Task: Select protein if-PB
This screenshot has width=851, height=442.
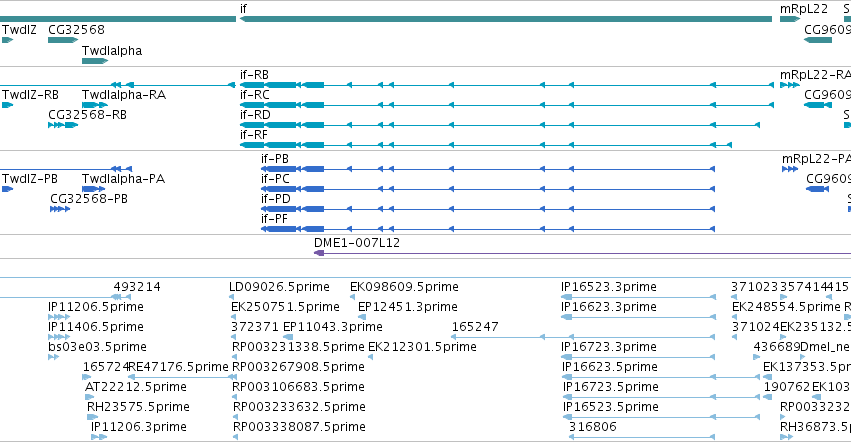Action: click(x=488, y=169)
